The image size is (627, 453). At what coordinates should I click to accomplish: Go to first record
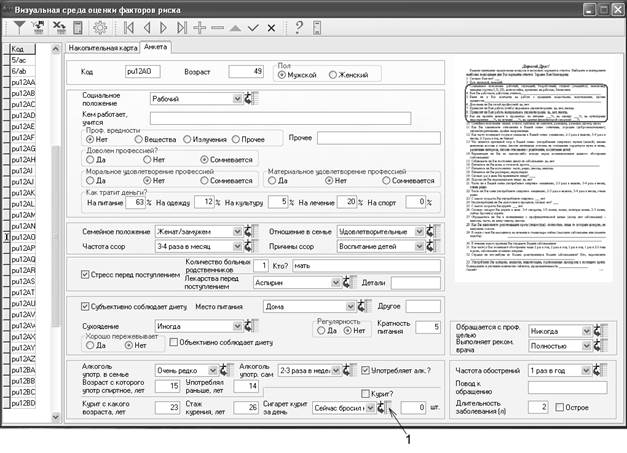coord(130,27)
